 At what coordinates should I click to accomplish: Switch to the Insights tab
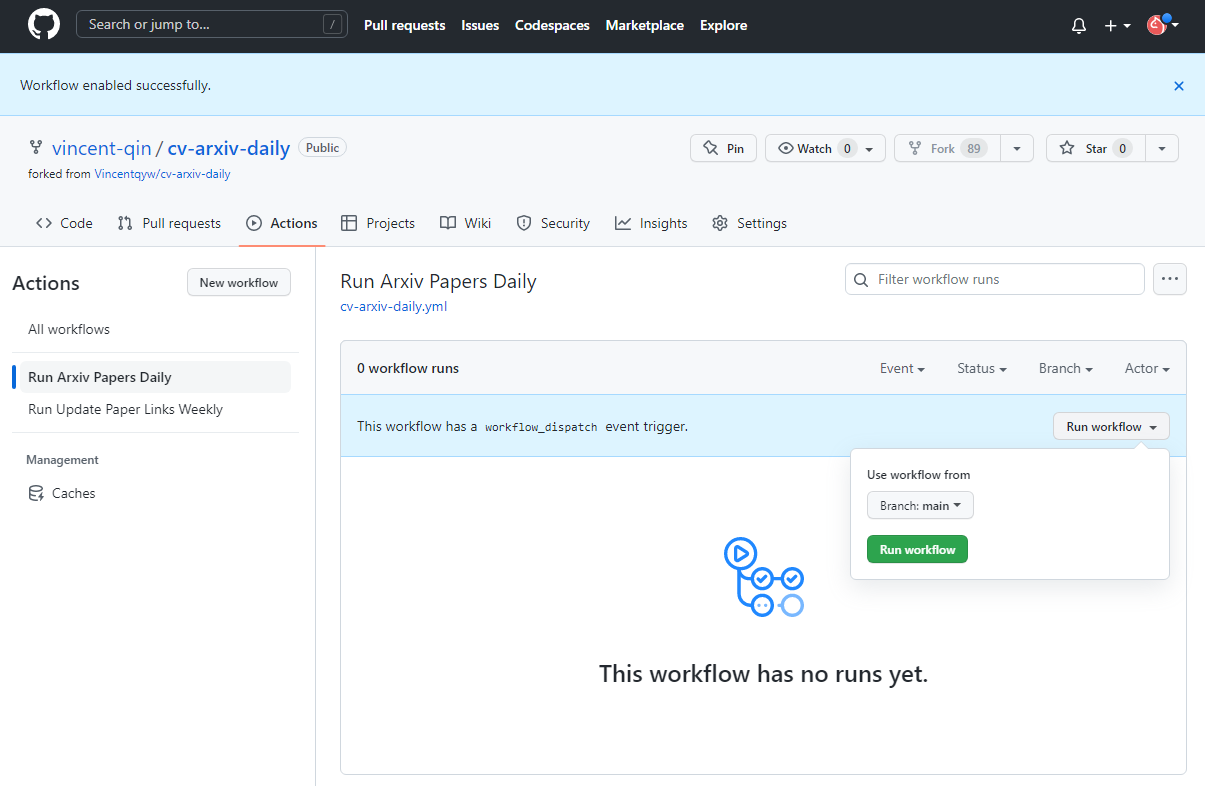click(651, 223)
